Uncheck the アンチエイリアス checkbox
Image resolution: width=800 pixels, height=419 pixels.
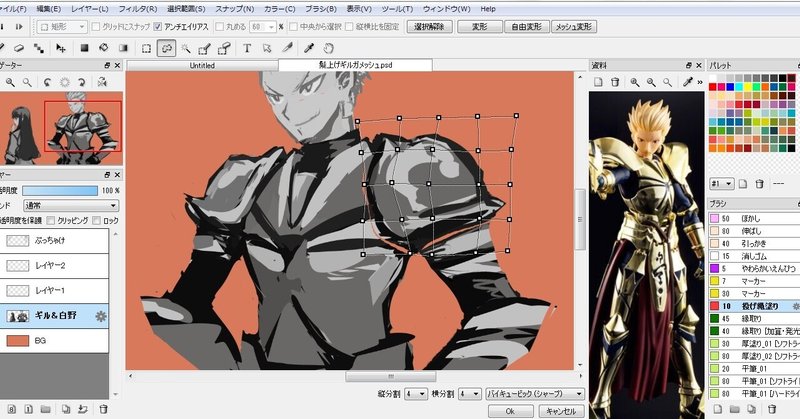(x=158, y=27)
